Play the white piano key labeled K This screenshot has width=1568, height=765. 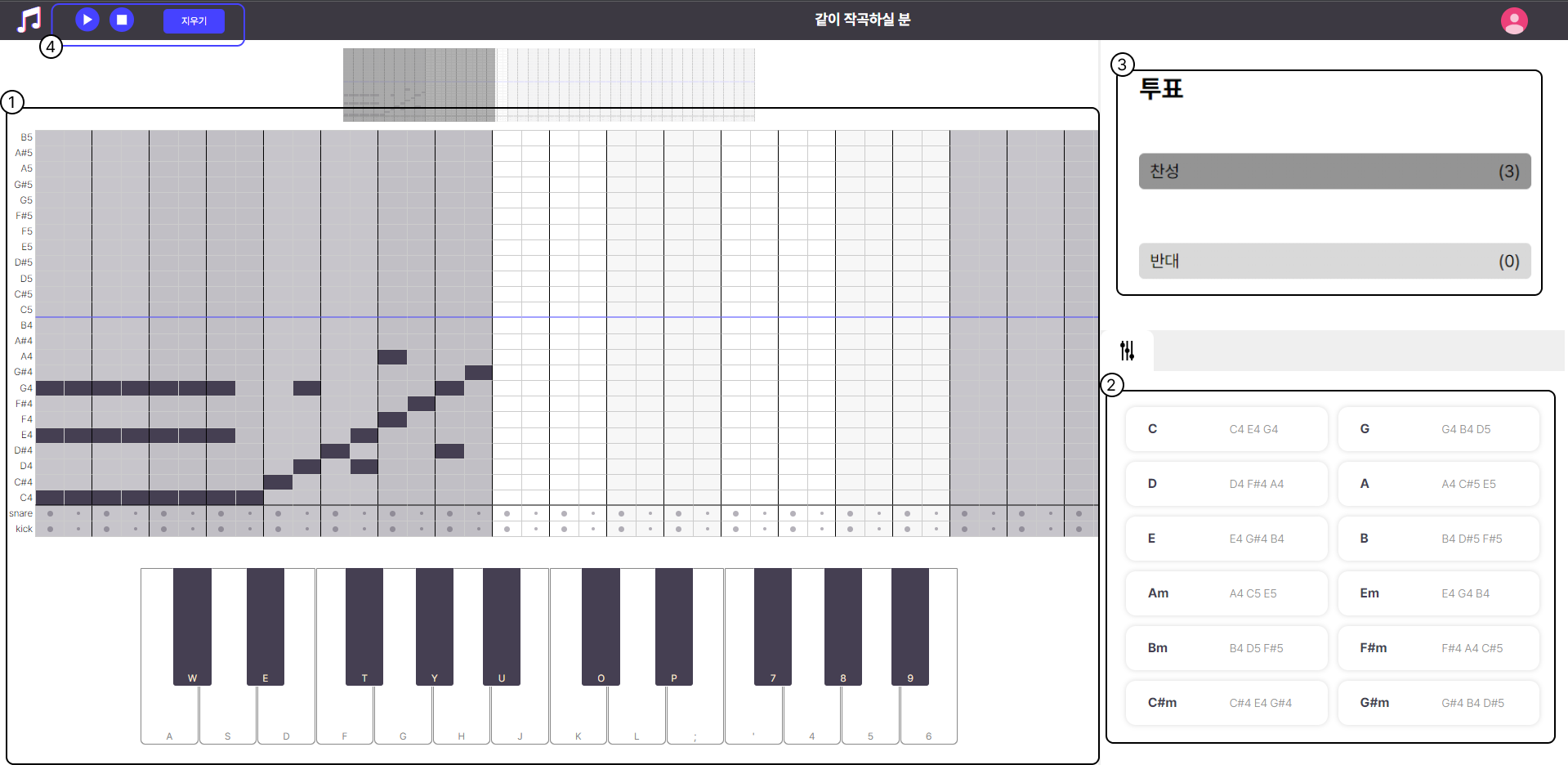click(579, 715)
